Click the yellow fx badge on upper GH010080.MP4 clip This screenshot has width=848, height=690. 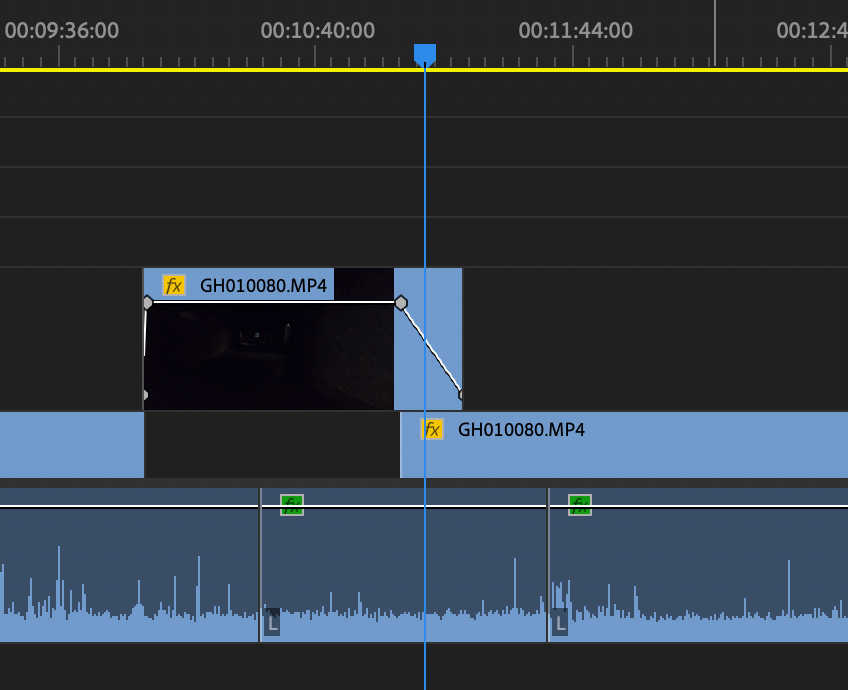click(x=172, y=284)
